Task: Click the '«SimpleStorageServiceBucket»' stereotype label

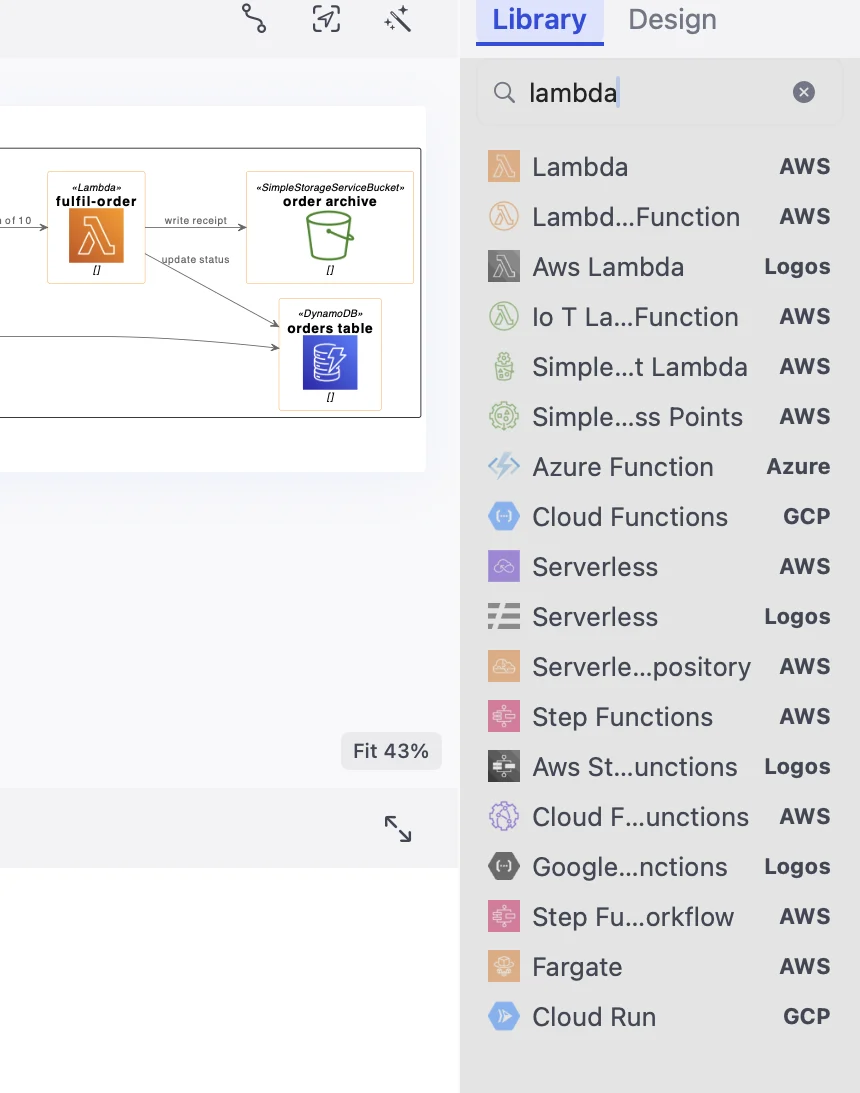Action: [x=330, y=188]
